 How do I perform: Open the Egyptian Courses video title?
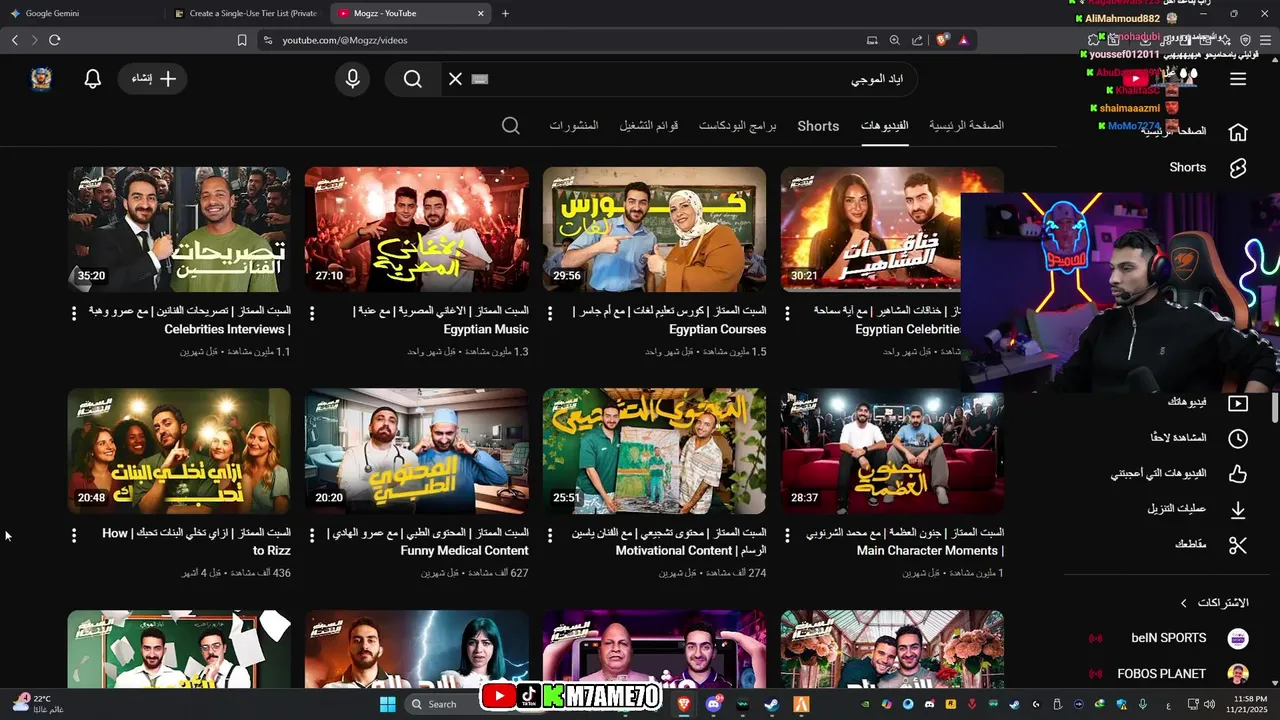[x=667, y=320]
